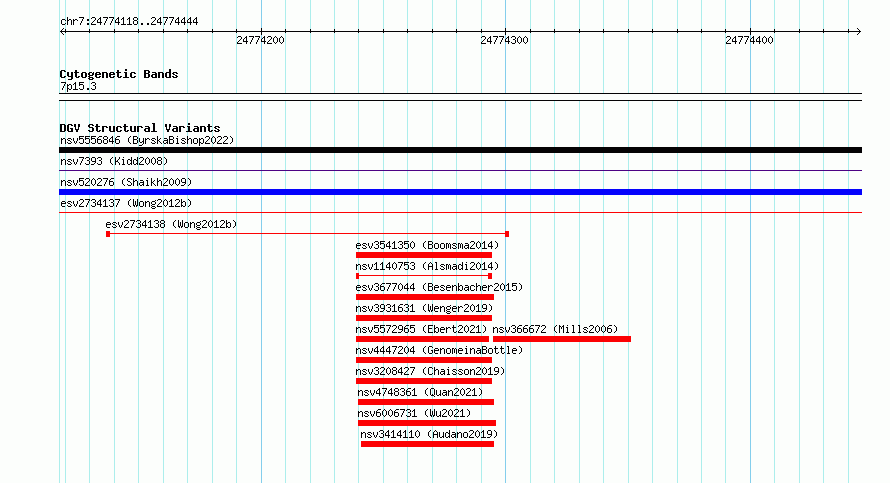Open variant nsv7393 (Kidd2008) label

114,161
